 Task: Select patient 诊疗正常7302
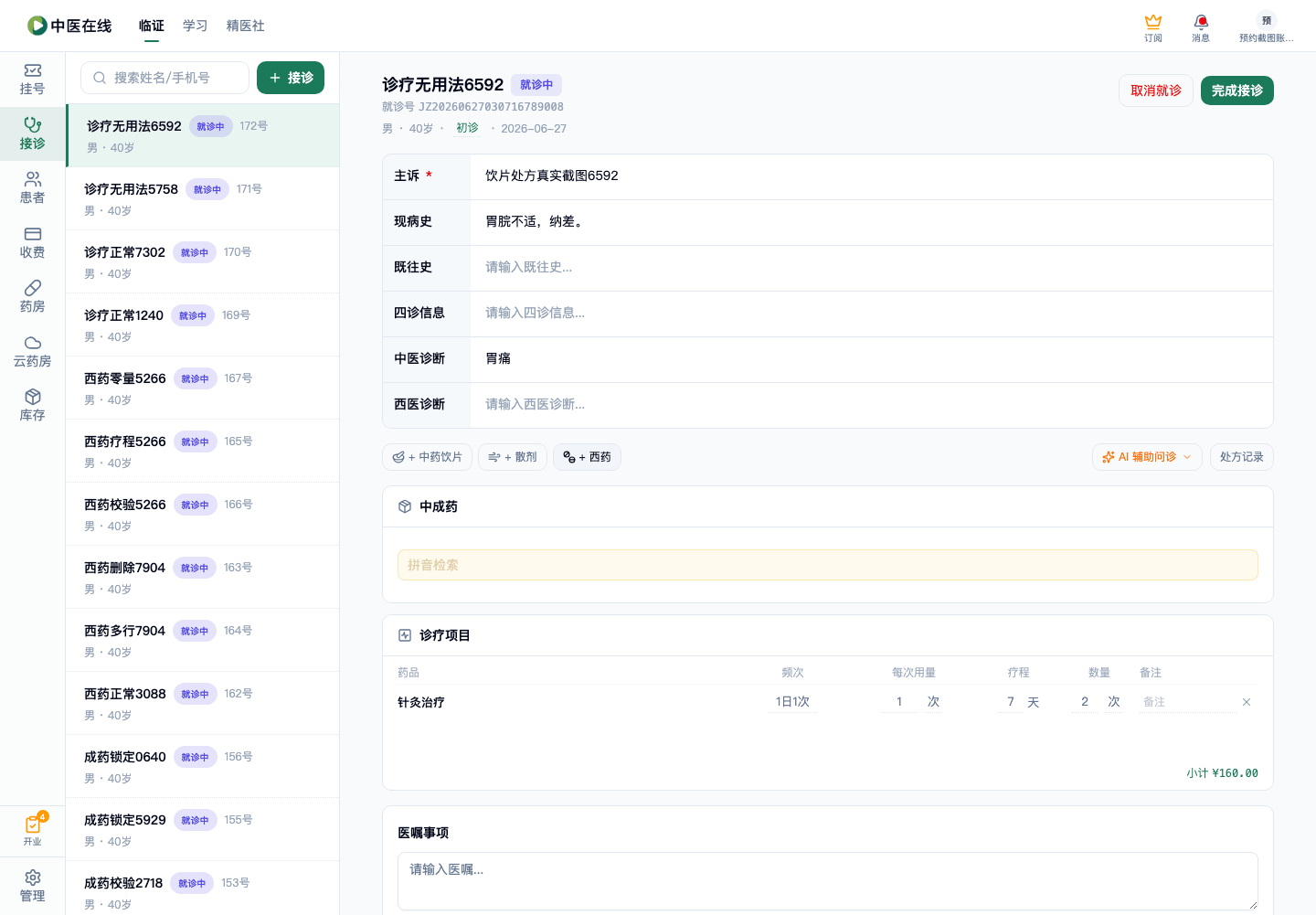[x=203, y=261]
